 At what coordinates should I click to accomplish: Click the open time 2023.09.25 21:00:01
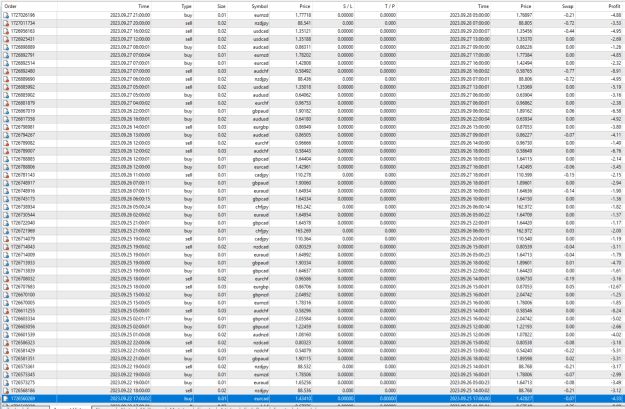[x=130, y=223]
